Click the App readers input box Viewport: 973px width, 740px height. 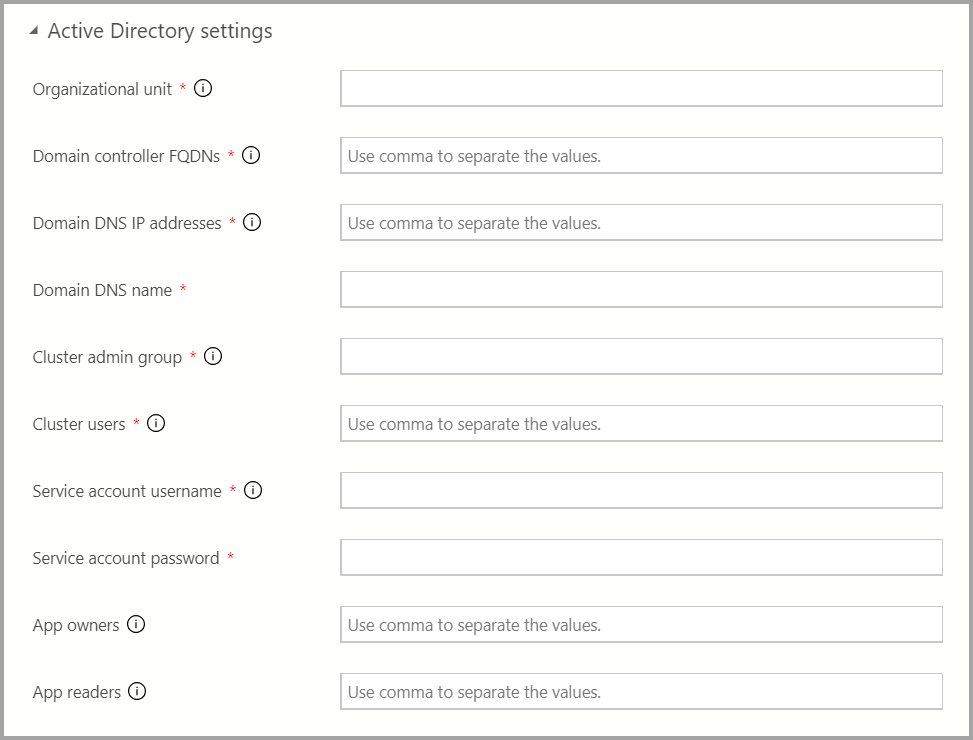click(x=641, y=691)
